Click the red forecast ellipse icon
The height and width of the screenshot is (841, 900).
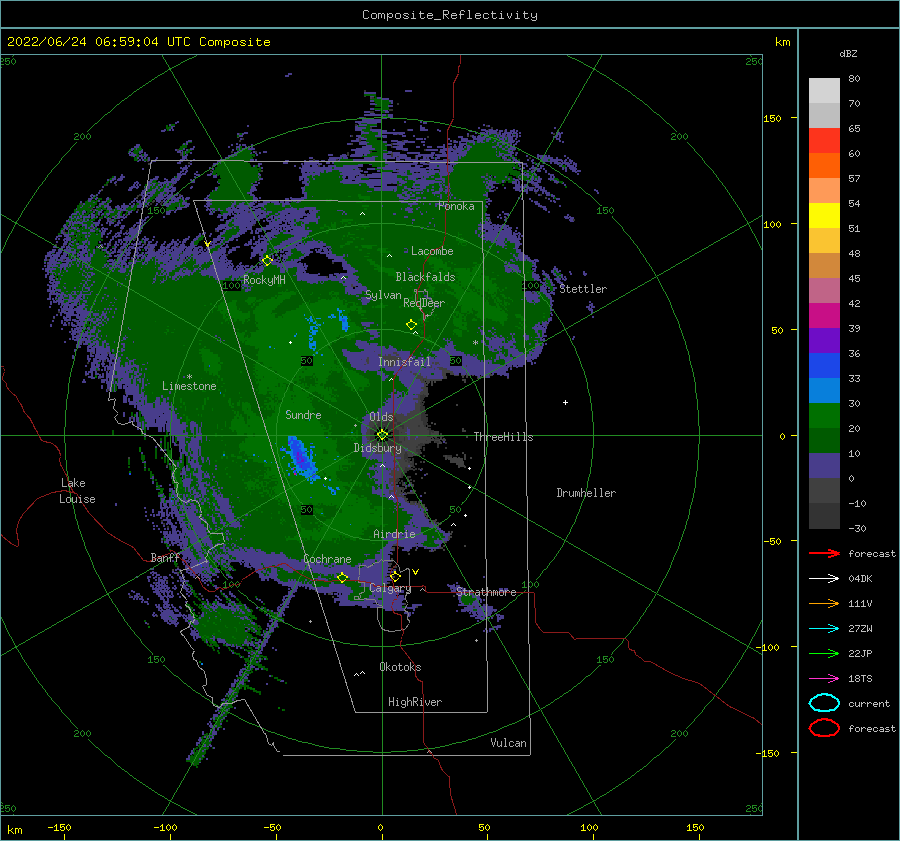(x=824, y=728)
